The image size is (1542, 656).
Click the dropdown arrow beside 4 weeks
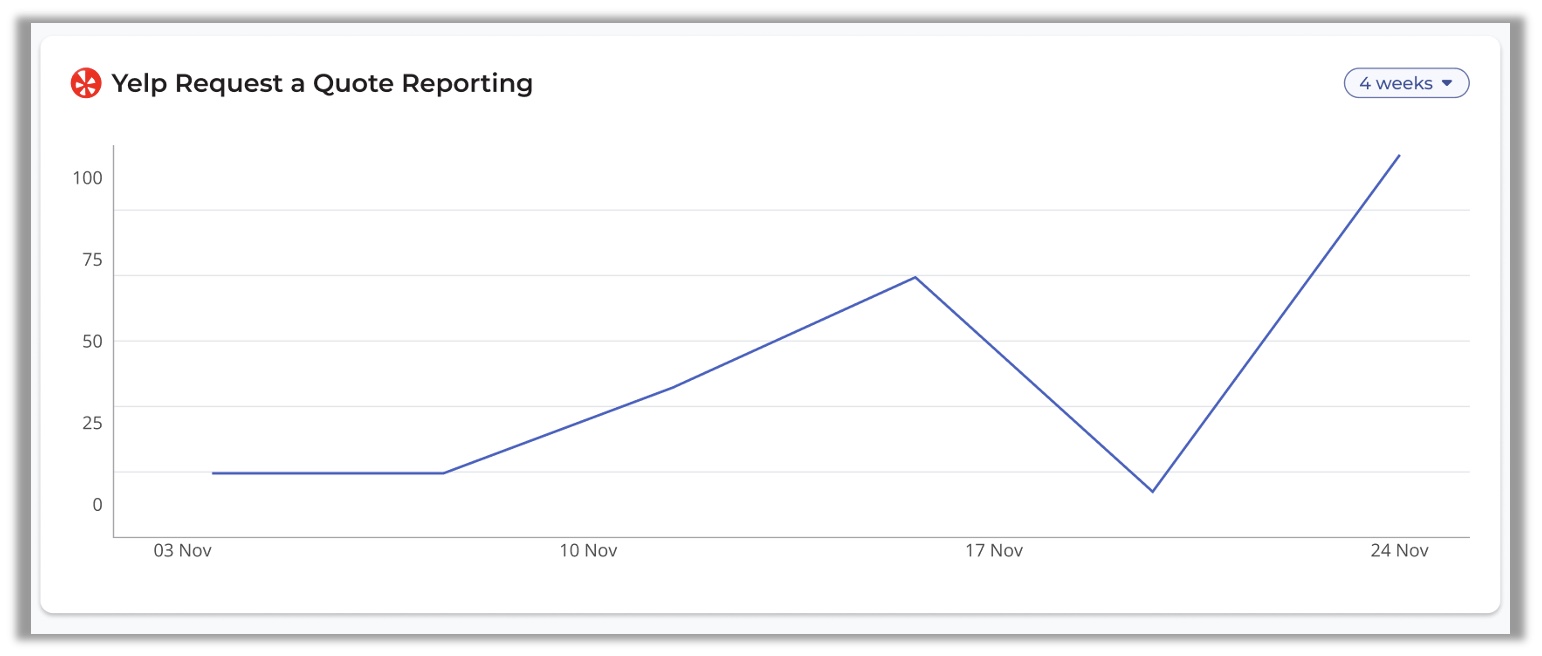pyautogui.click(x=1446, y=84)
